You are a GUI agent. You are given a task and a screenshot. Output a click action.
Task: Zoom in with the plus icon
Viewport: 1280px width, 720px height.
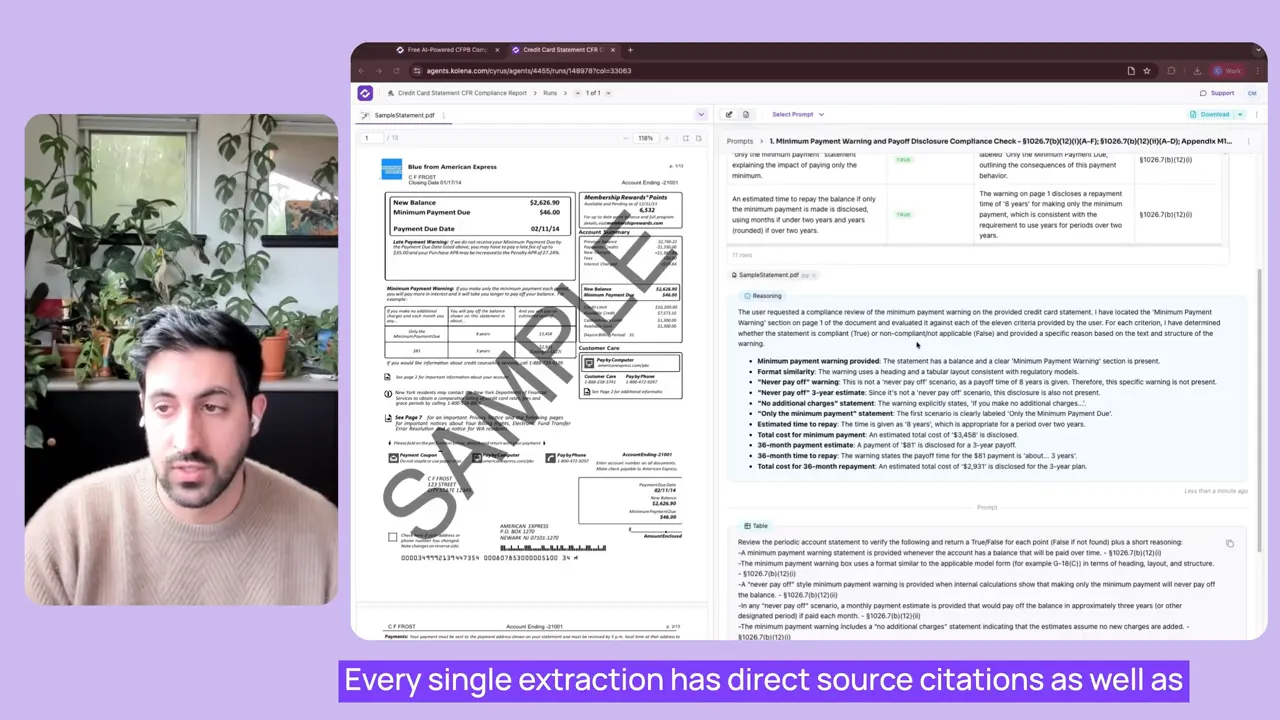click(667, 138)
